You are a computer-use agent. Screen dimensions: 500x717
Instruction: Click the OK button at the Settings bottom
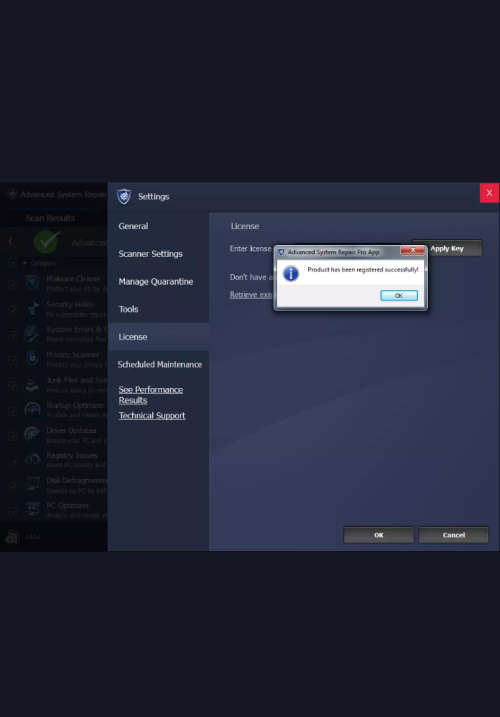(x=378, y=535)
